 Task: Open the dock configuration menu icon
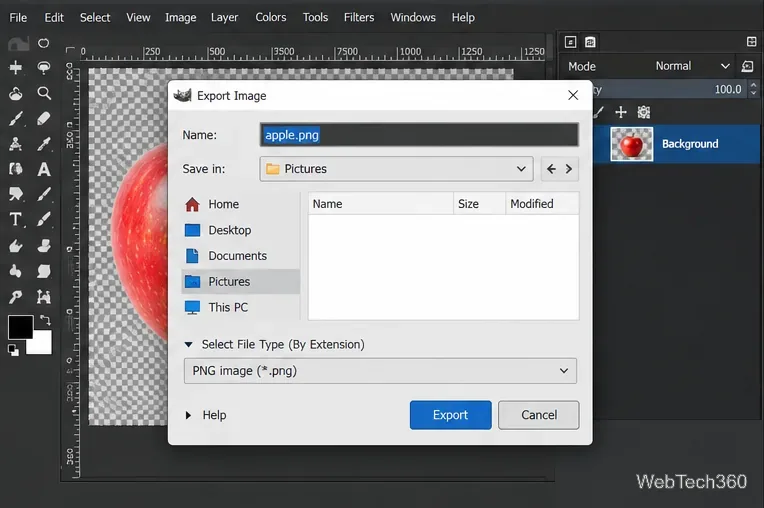pyautogui.click(x=752, y=42)
